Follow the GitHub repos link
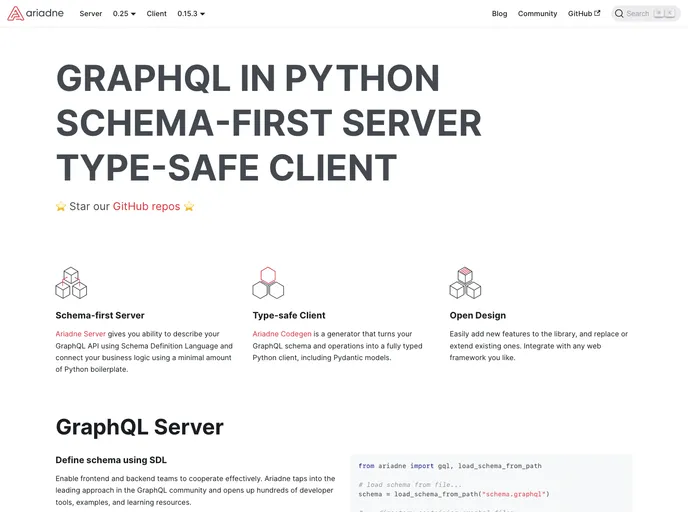 (x=146, y=206)
